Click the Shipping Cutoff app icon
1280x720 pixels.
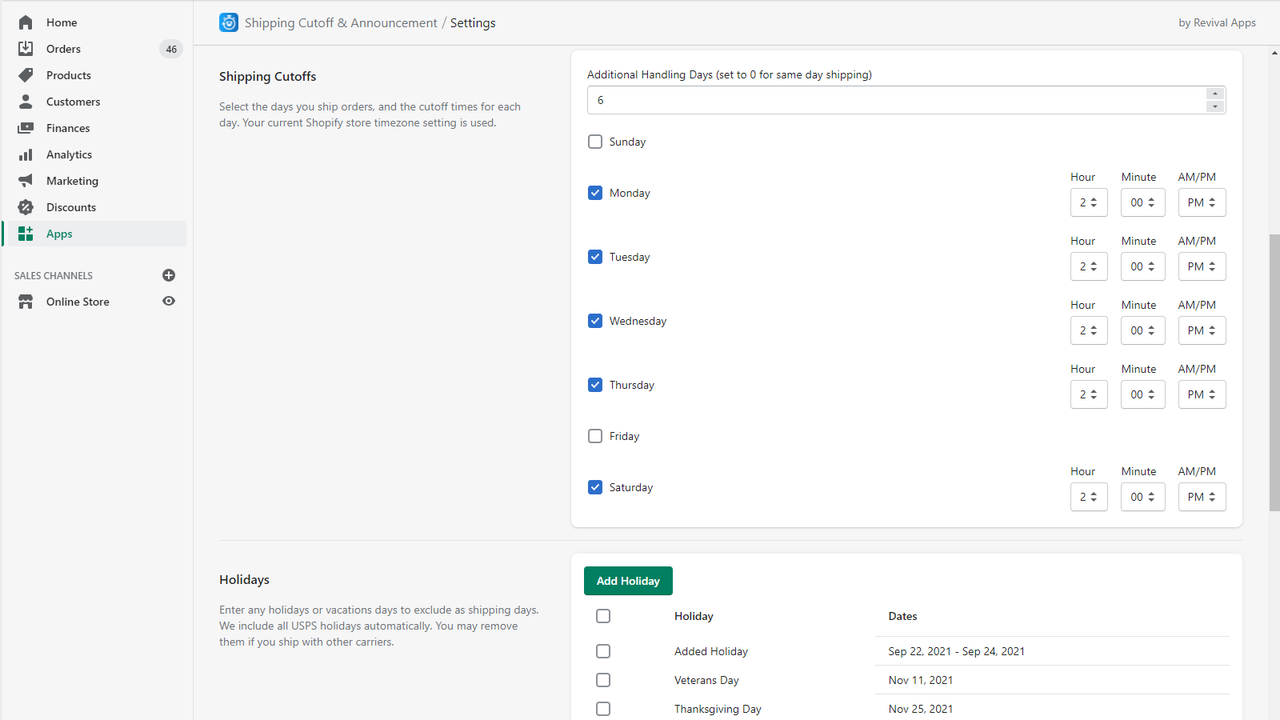click(x=228, y=22)
